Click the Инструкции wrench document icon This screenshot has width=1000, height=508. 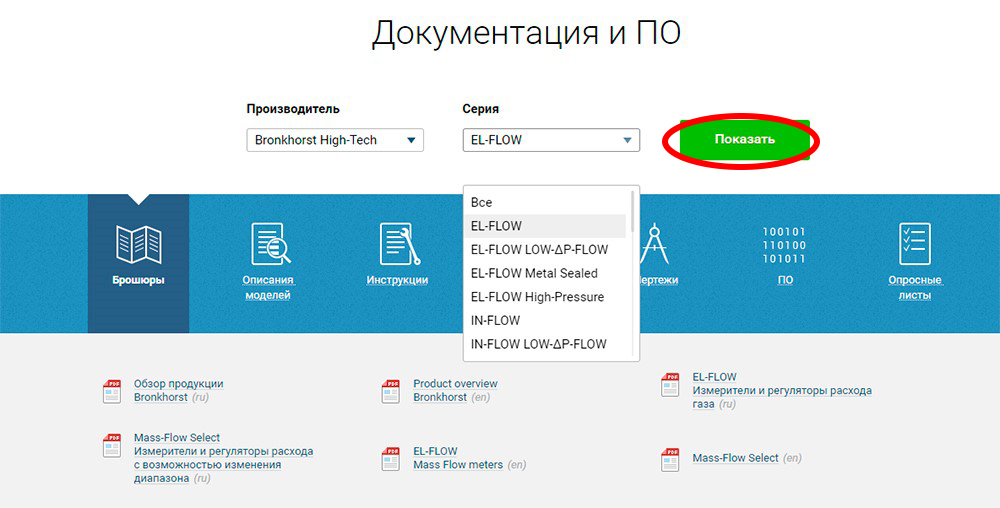pyautogui.click(x=399, y=243)
